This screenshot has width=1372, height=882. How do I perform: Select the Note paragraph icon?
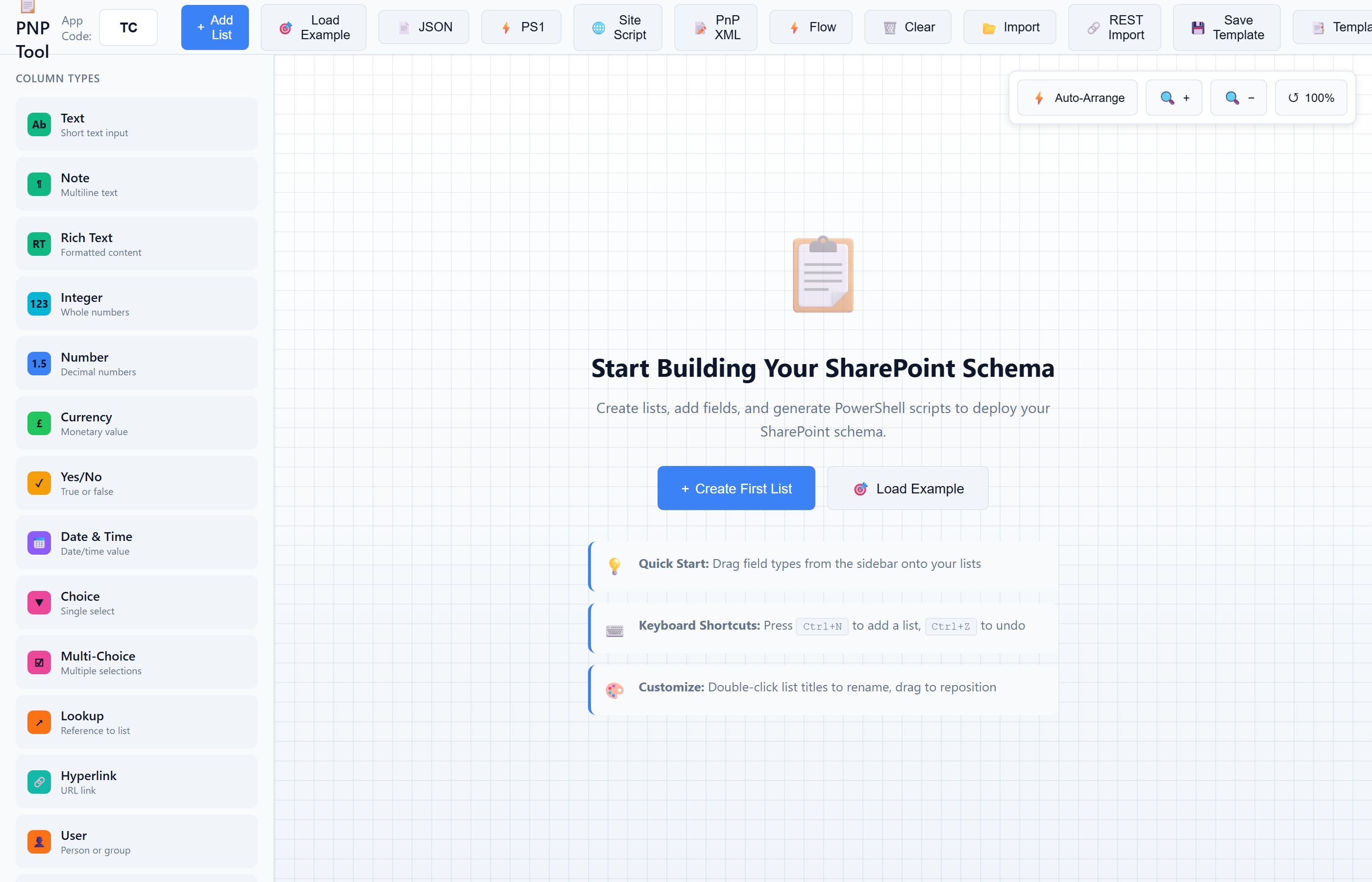(39, 184)
